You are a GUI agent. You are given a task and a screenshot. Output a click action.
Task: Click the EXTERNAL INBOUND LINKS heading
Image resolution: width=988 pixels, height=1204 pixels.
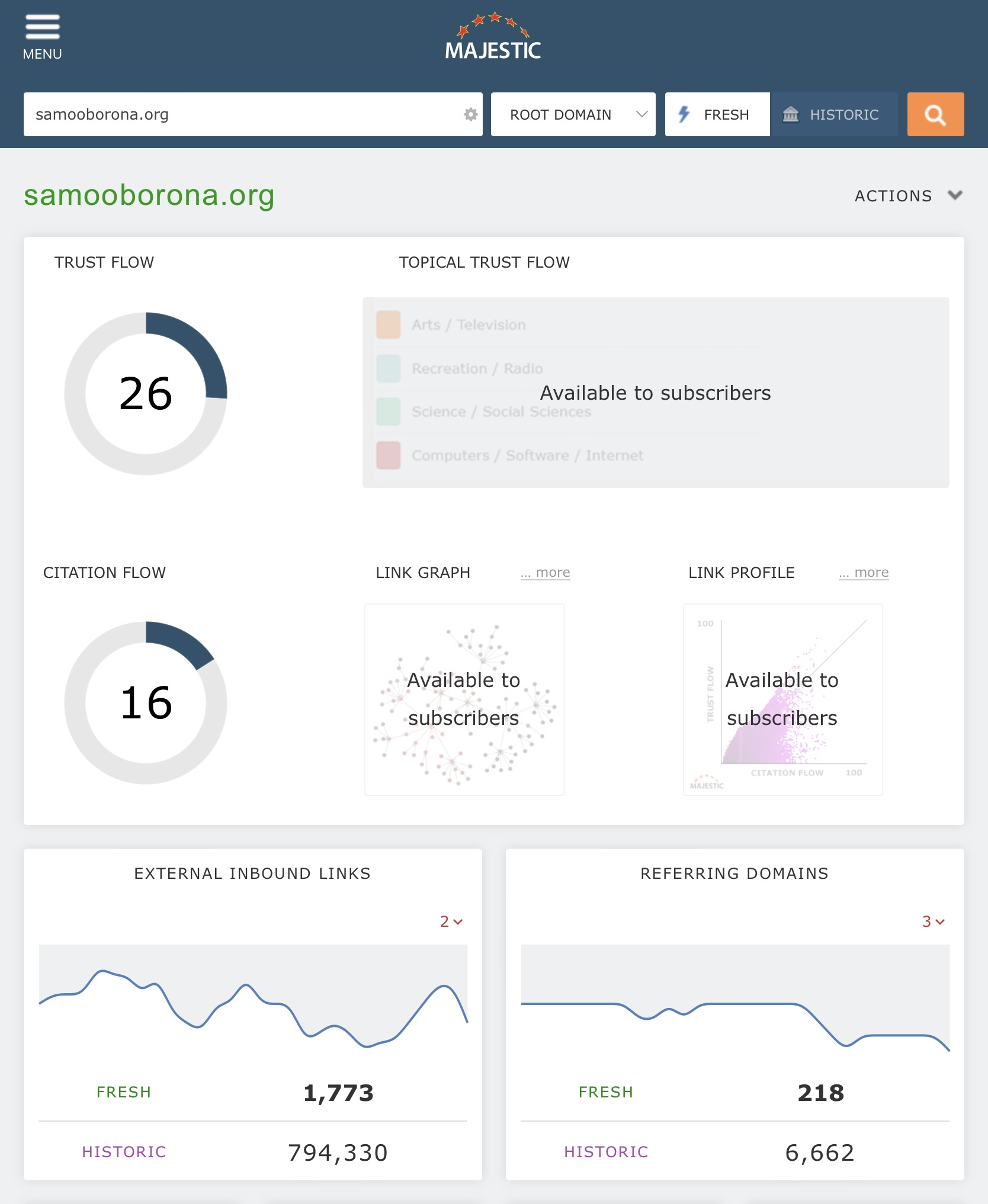pyautogui.click(x=252, y=874)
